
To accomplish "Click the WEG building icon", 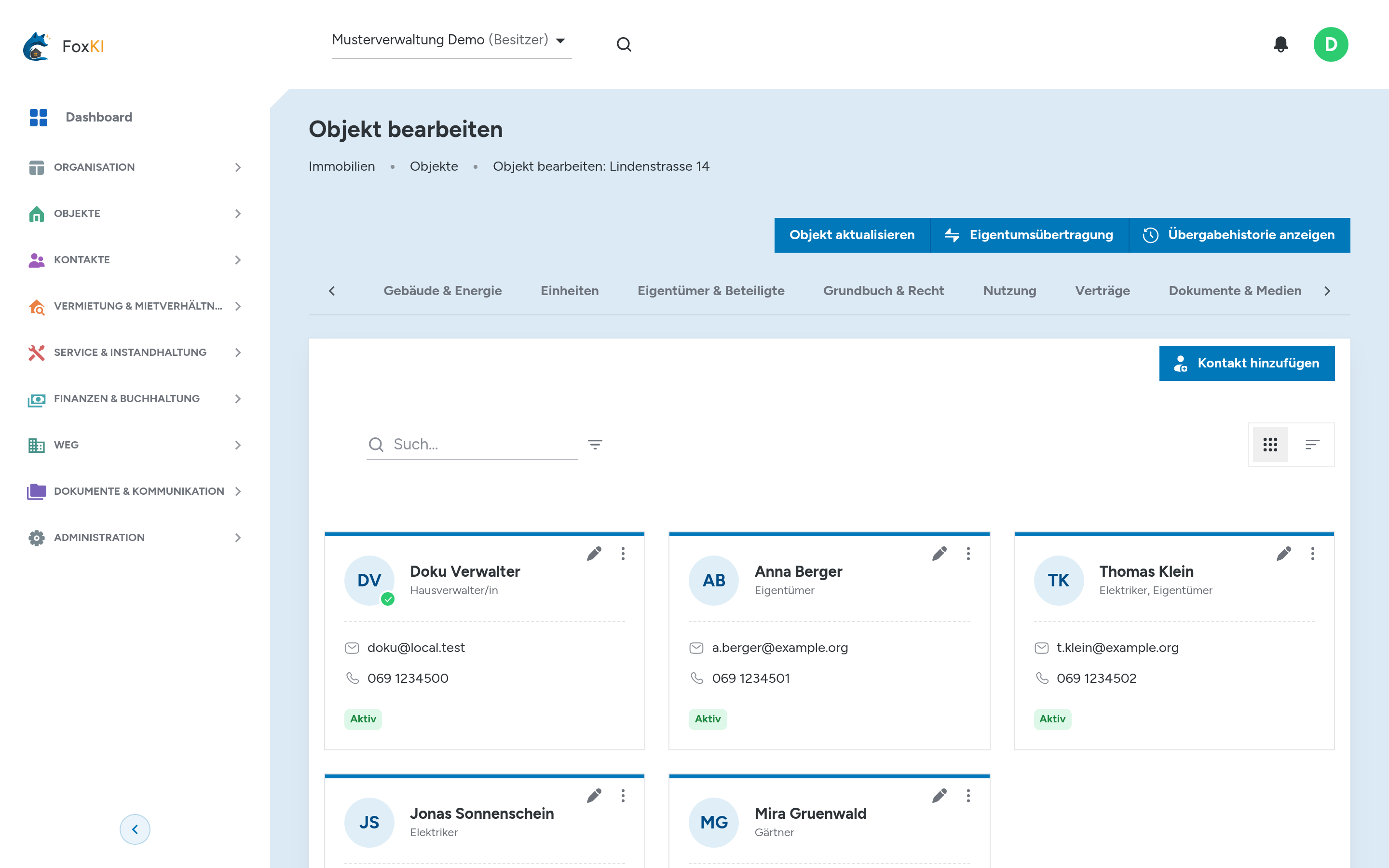I will (x=36, y=445).
